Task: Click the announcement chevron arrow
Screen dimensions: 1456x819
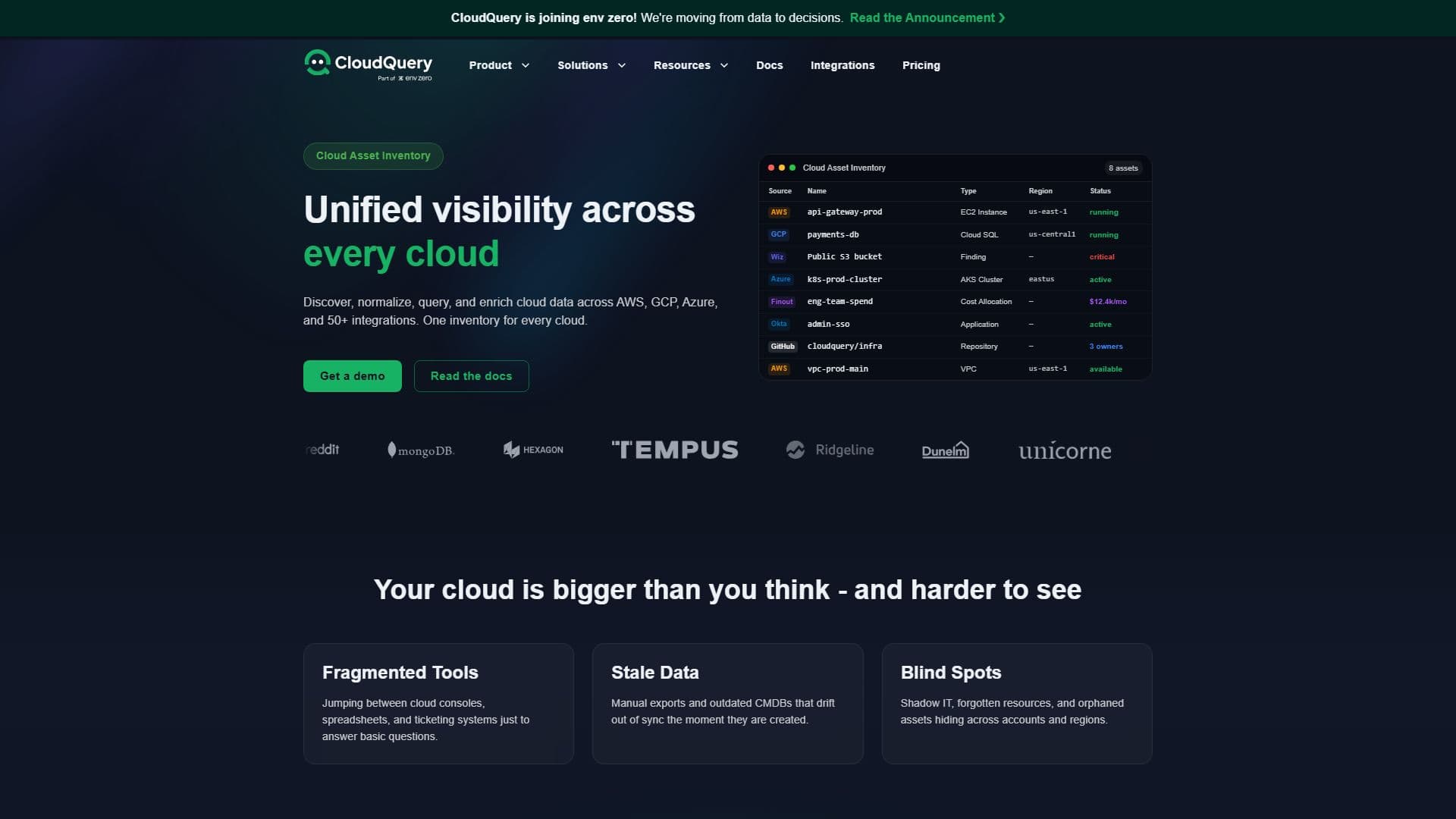Action: click(x=1002, y=17)
